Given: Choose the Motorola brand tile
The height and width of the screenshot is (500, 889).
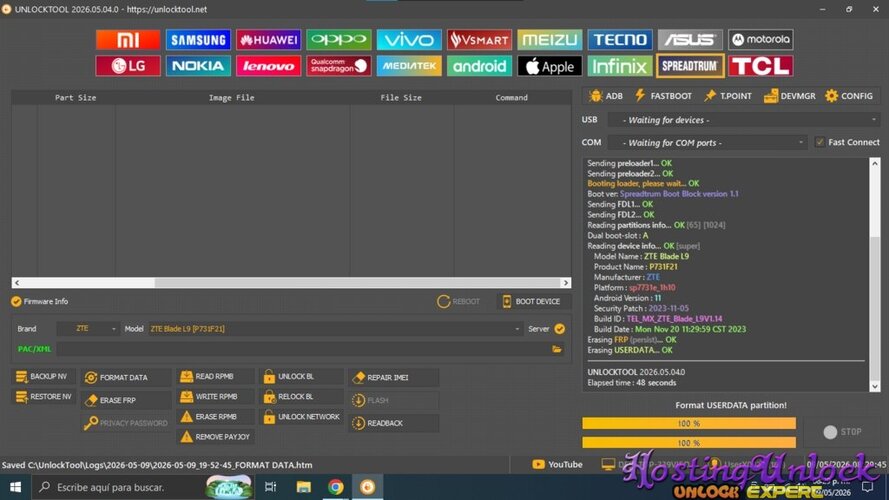Looking at the screenshot, I should pos(760,40).
